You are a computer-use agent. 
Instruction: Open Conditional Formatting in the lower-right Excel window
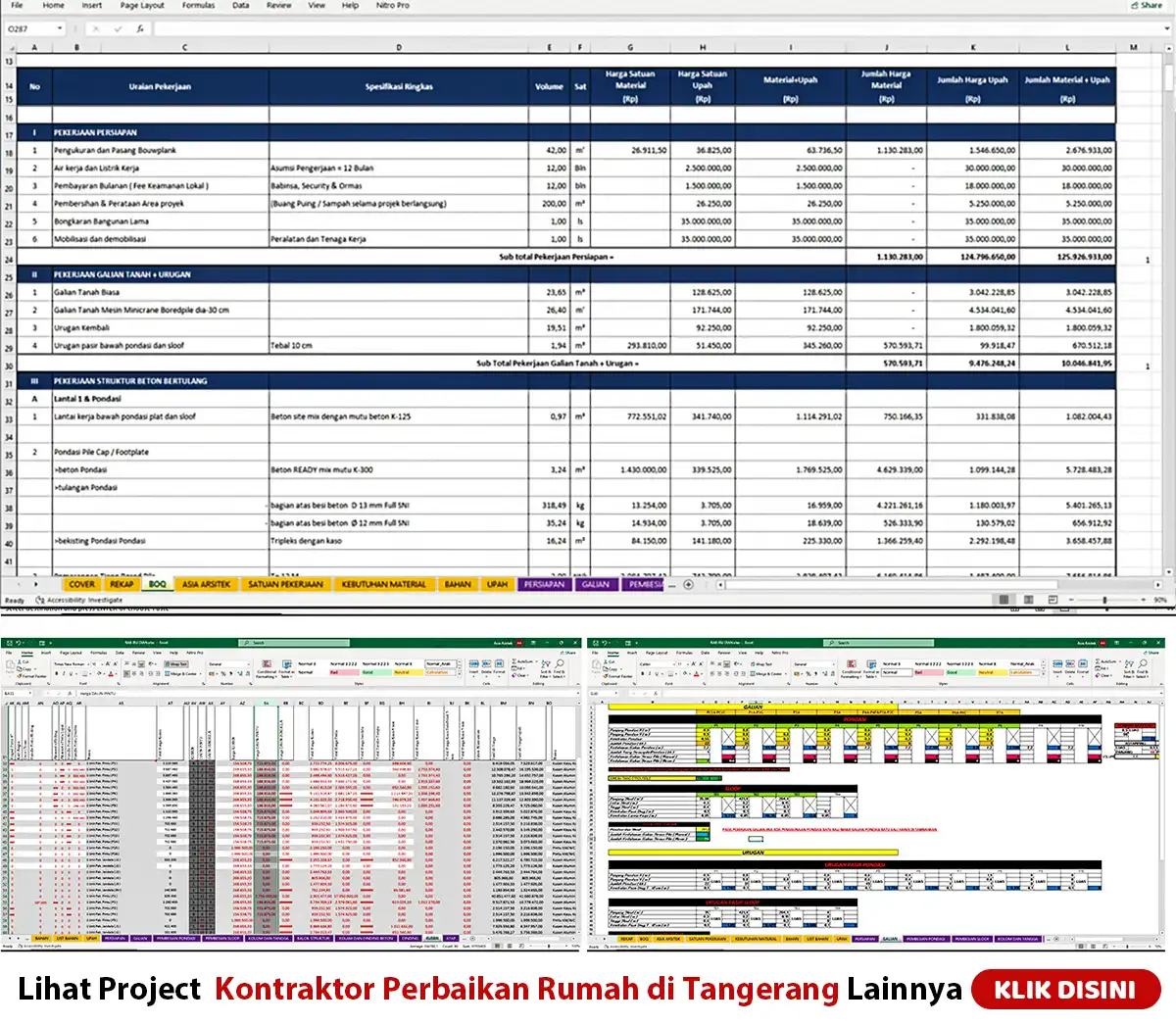(851, 669)
